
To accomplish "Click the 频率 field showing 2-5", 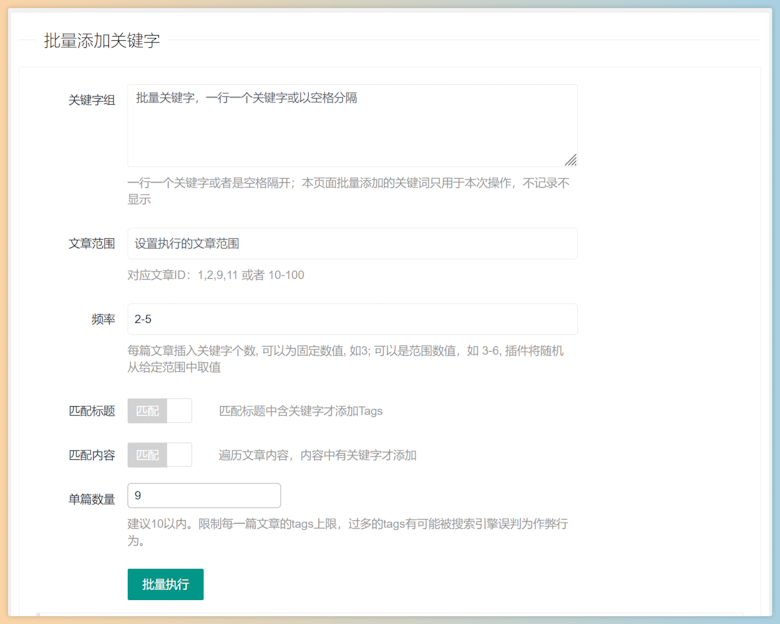I will pos(352,319).
